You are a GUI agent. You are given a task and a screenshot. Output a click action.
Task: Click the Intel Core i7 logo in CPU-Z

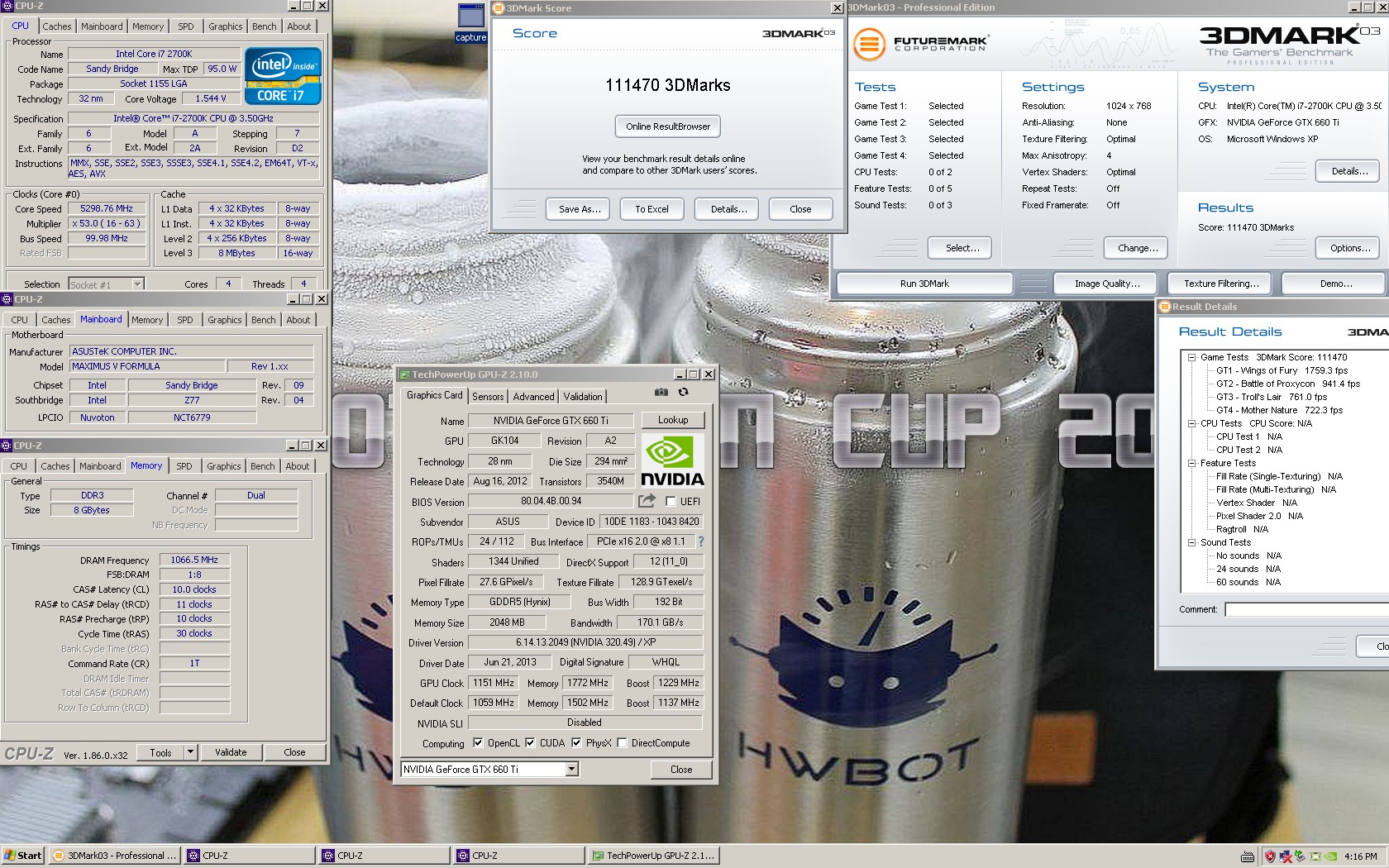pyautogui.click(x=283, y=76)
